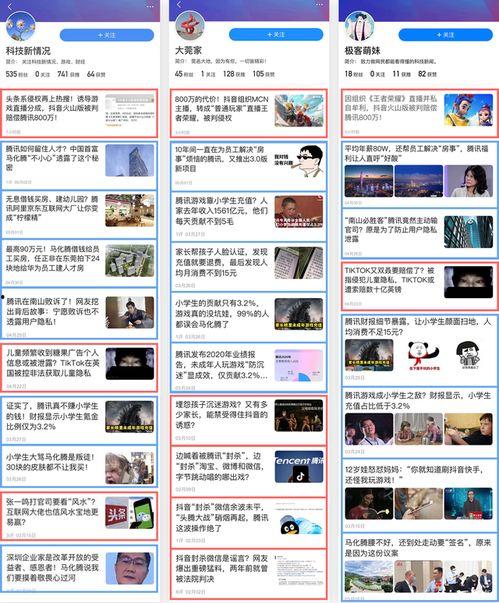Follow the 科技新情况 account
Image resolution: width=499 pixels, height=603 pixels.
tap(107, 35)
